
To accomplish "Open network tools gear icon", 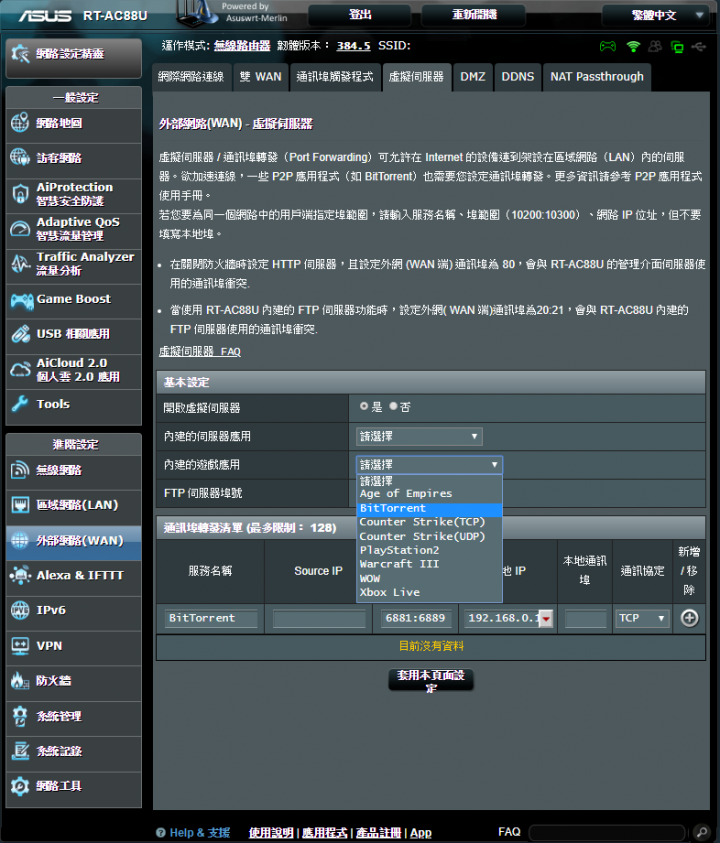I will click(x=20, y=785).
